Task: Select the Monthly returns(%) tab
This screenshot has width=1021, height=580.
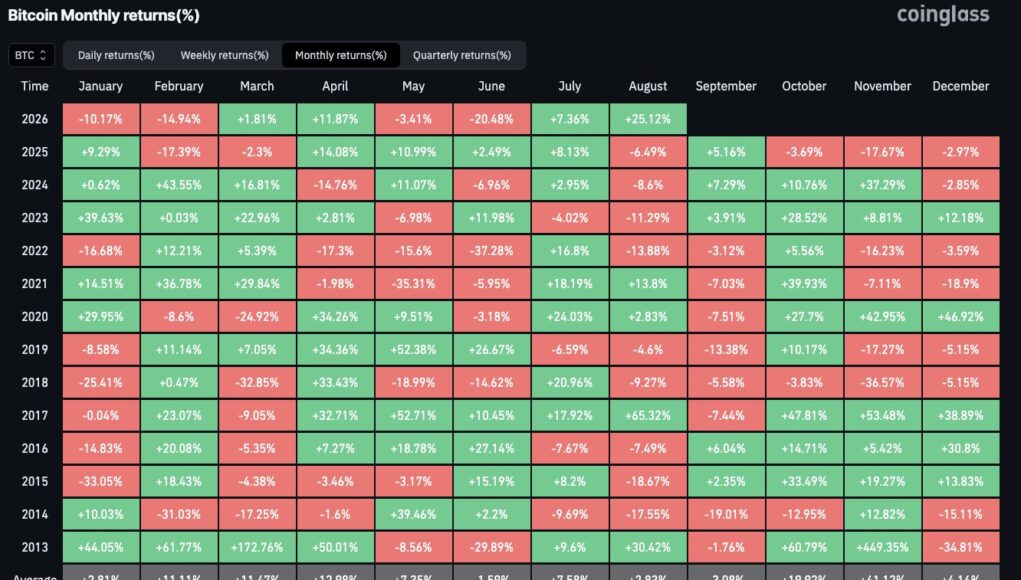Action: click(x=341, y=55)
